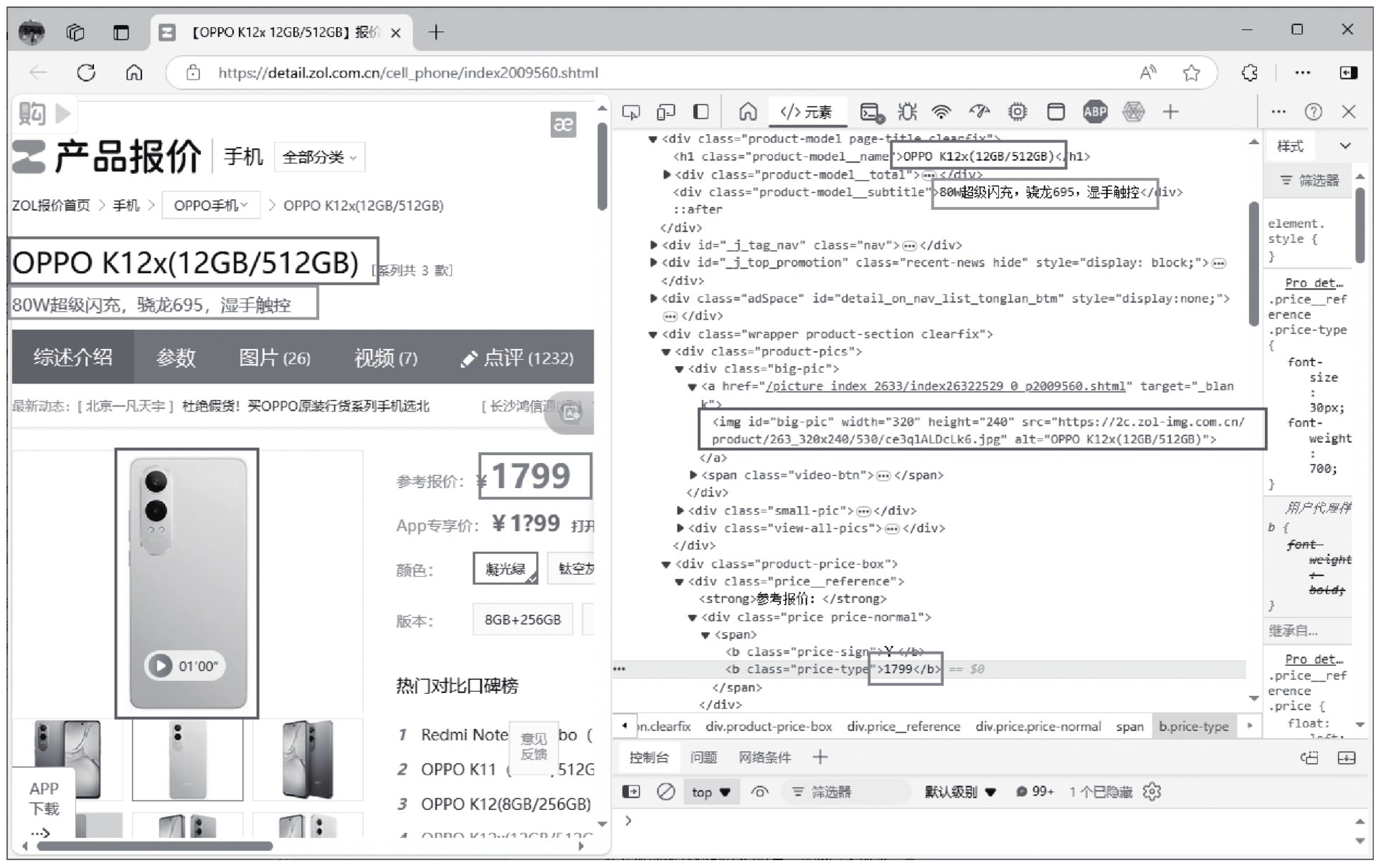Click the page's horizontal scrollbar thumb
This screenshot has height=868, width=1381.
pyautogui.click(x=154, y=846)
